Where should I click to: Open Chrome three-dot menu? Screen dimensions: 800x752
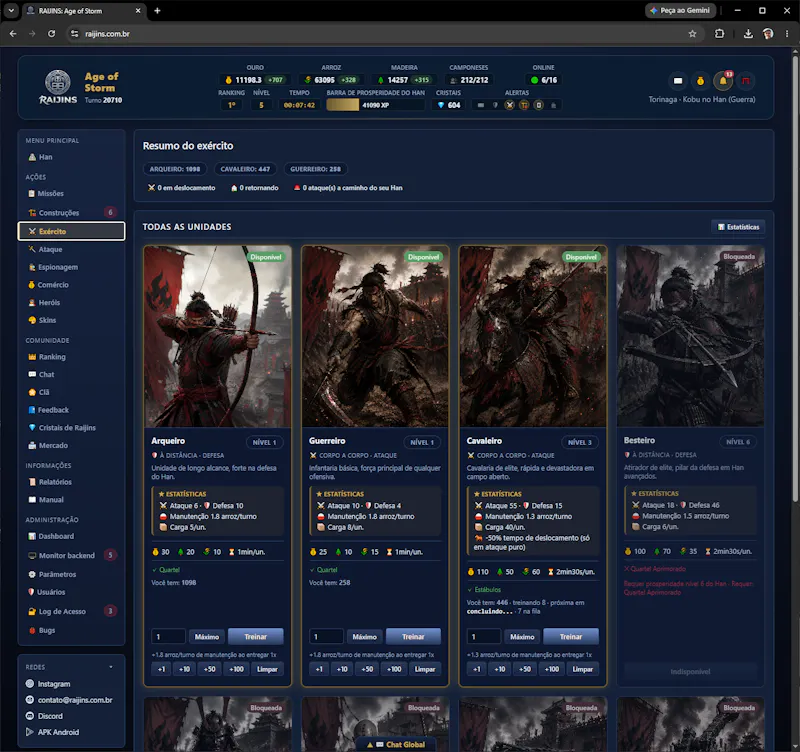[787, 34]
